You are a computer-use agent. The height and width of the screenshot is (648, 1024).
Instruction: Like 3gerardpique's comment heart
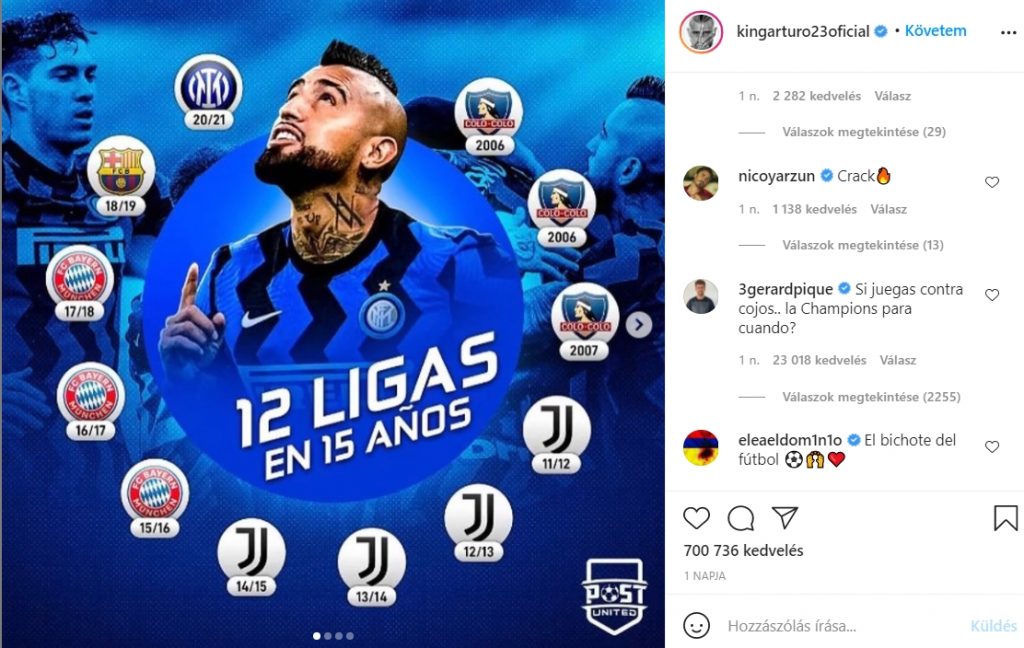click(991, 295)
